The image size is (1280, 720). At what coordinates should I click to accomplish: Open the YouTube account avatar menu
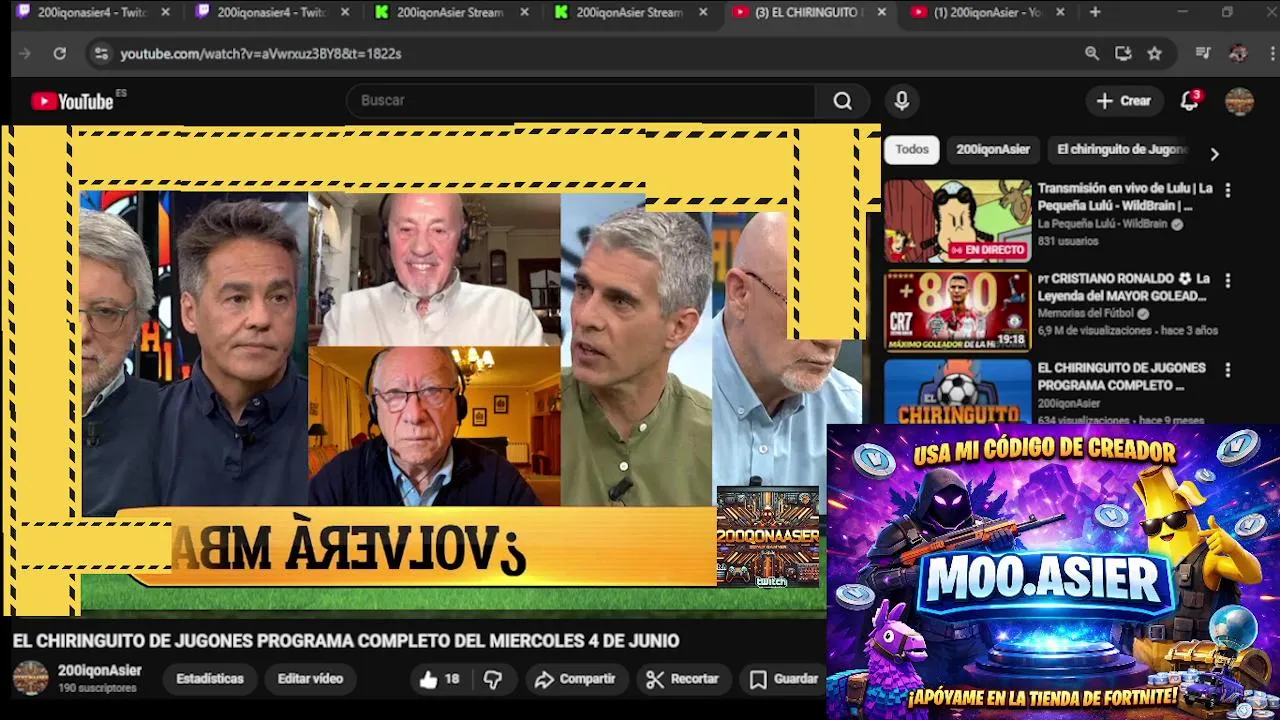(x=1239, y=101)
